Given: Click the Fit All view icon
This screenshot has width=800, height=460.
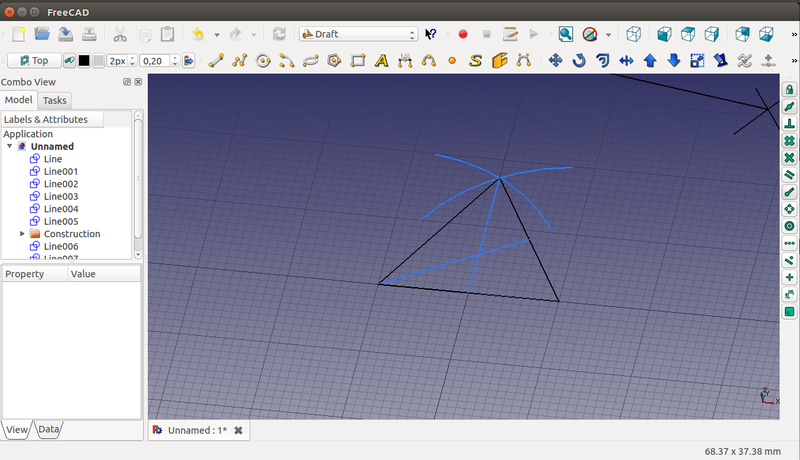Looking at the screenshot, I should click(x=566, y=34).
